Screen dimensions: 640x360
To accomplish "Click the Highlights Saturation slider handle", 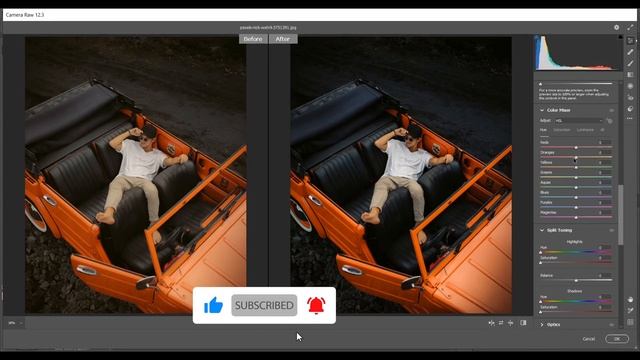I will point(540,263).
